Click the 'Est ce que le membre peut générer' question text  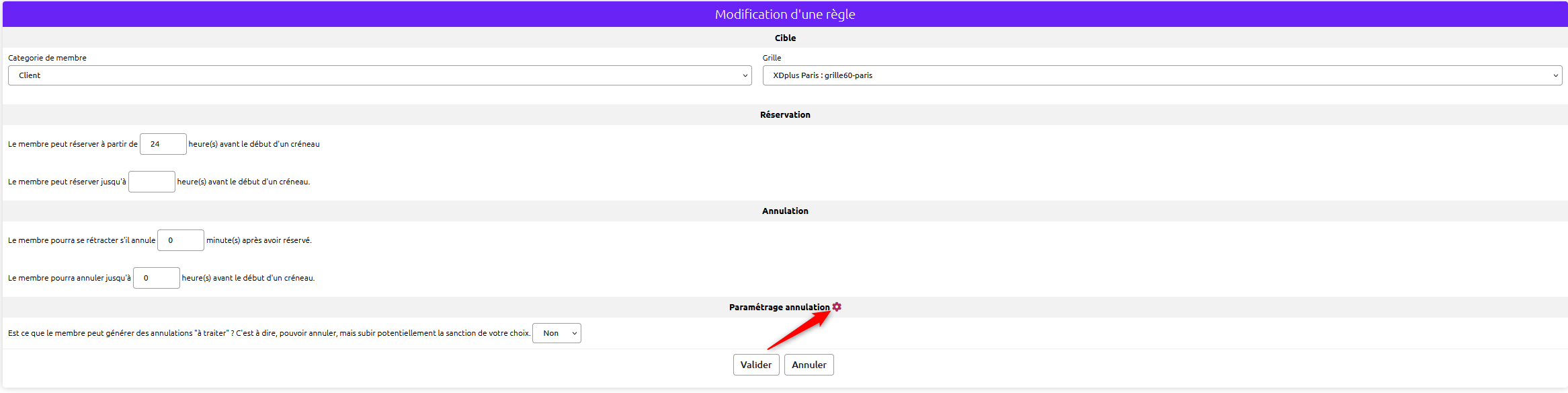click(x=269, y=333)
